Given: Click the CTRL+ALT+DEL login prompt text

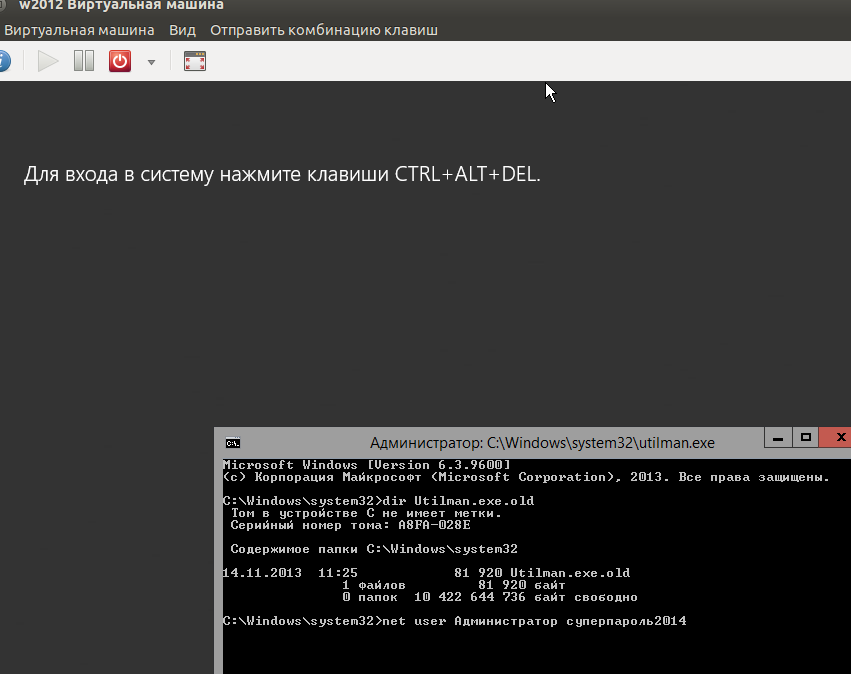Looking at the screenshot, I should click(x=280, y=174).
